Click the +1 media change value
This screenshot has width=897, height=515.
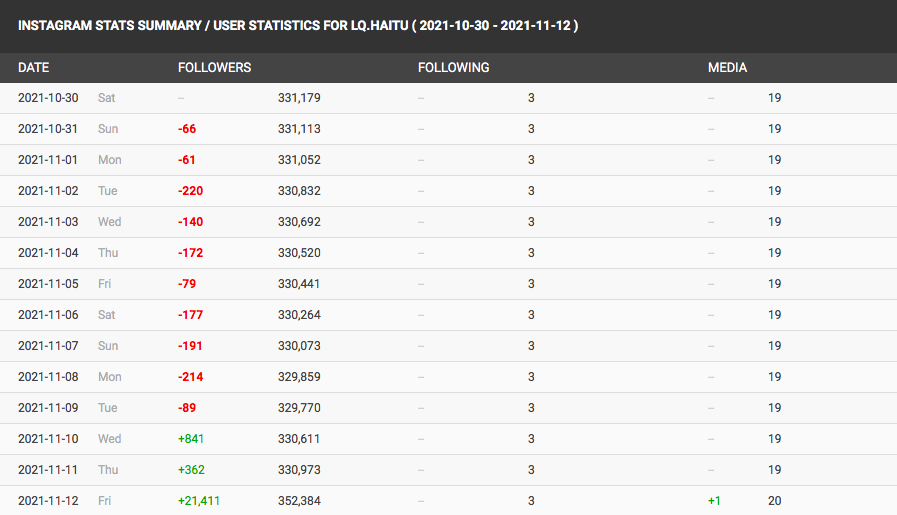tap(714, 501)
